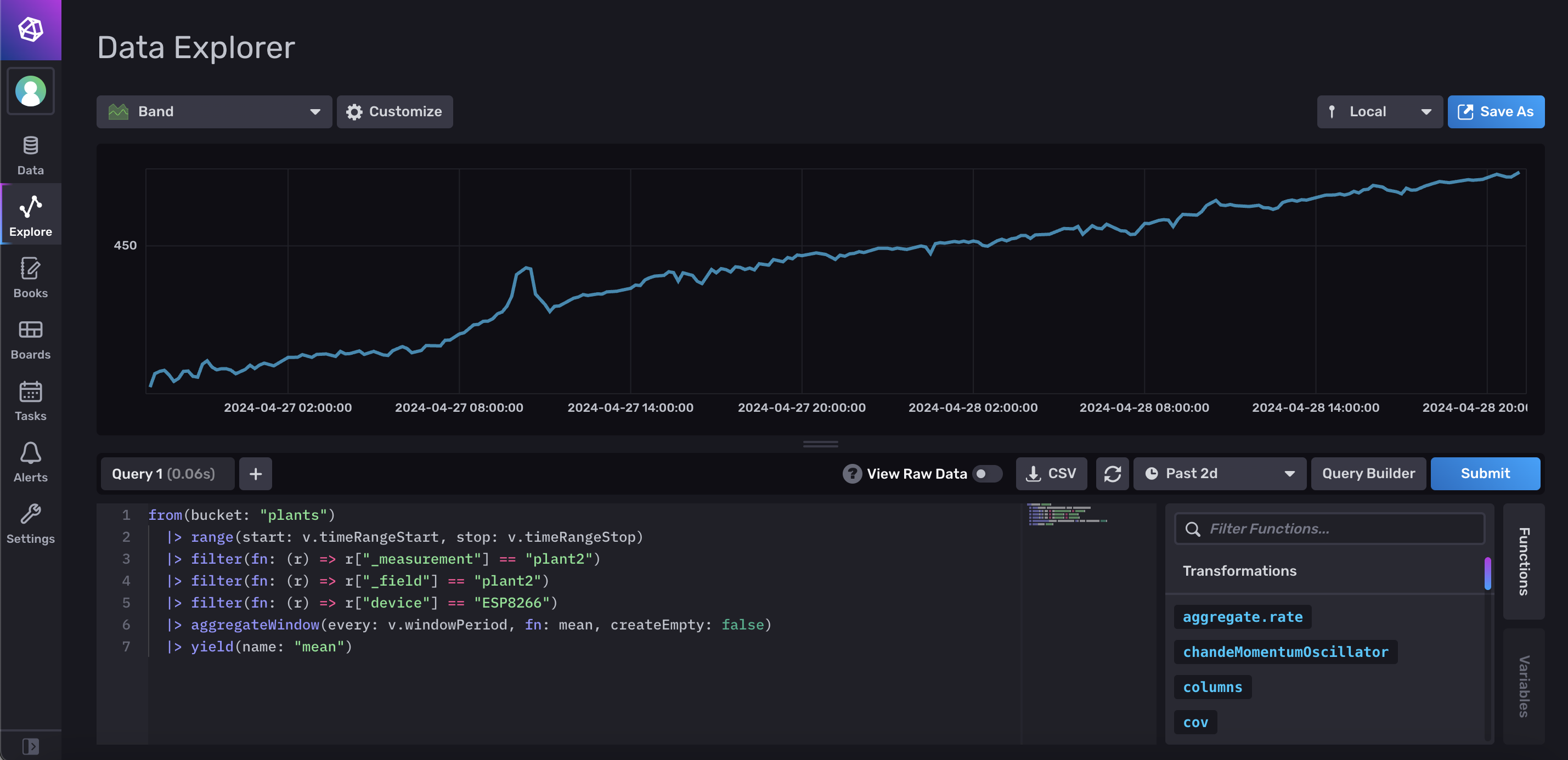Switch to Query Builder
The height and width of the screenshot is (760, 1568).
[x=1368, y=473]
